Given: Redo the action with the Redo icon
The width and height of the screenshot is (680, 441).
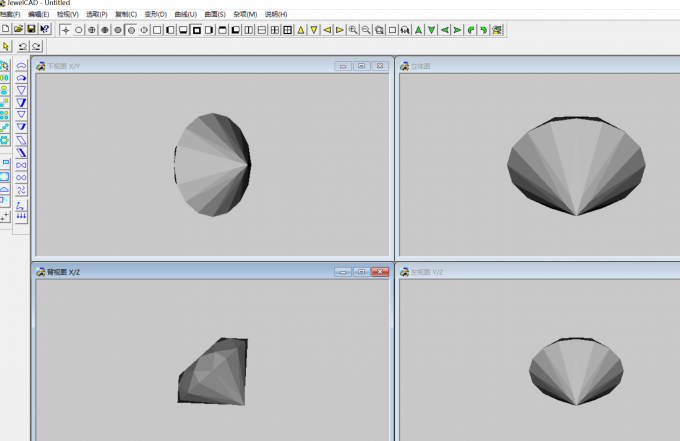Looking at the screenshot, I should pyautogui.click(x=36, y=46).
